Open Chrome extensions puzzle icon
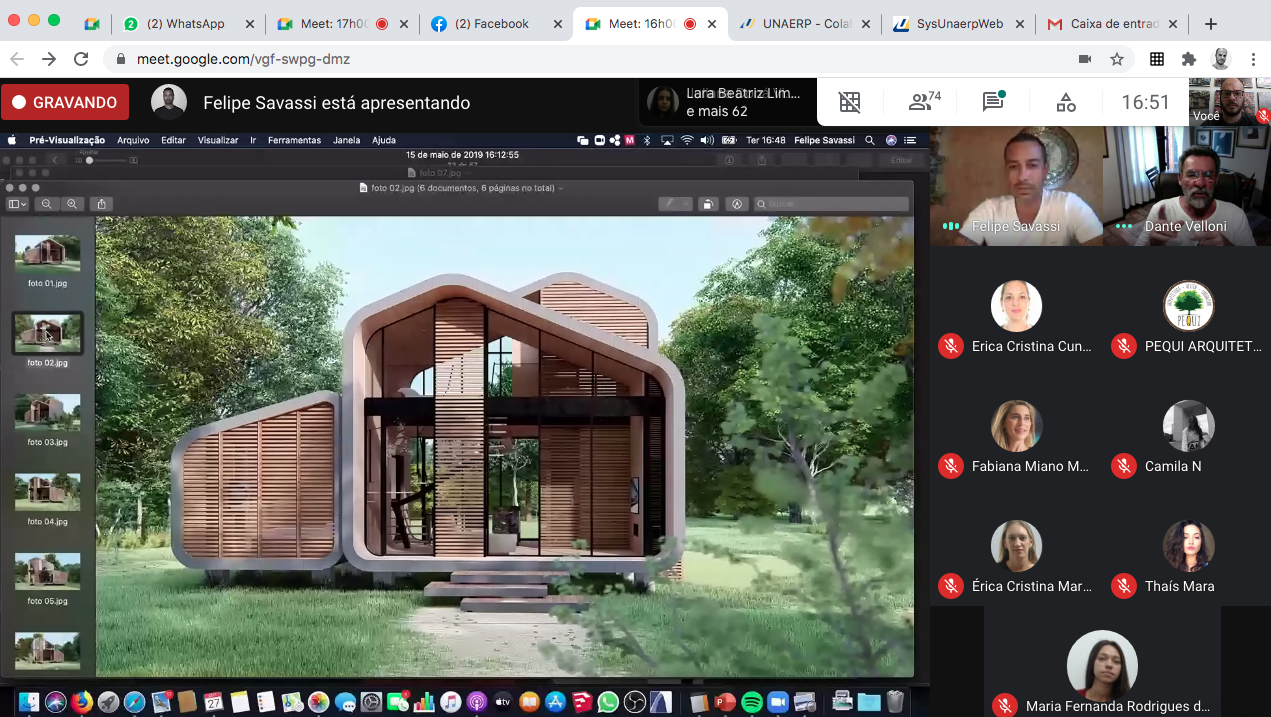Screen dimensions: 1271x717 click(x=1189, y=59)
